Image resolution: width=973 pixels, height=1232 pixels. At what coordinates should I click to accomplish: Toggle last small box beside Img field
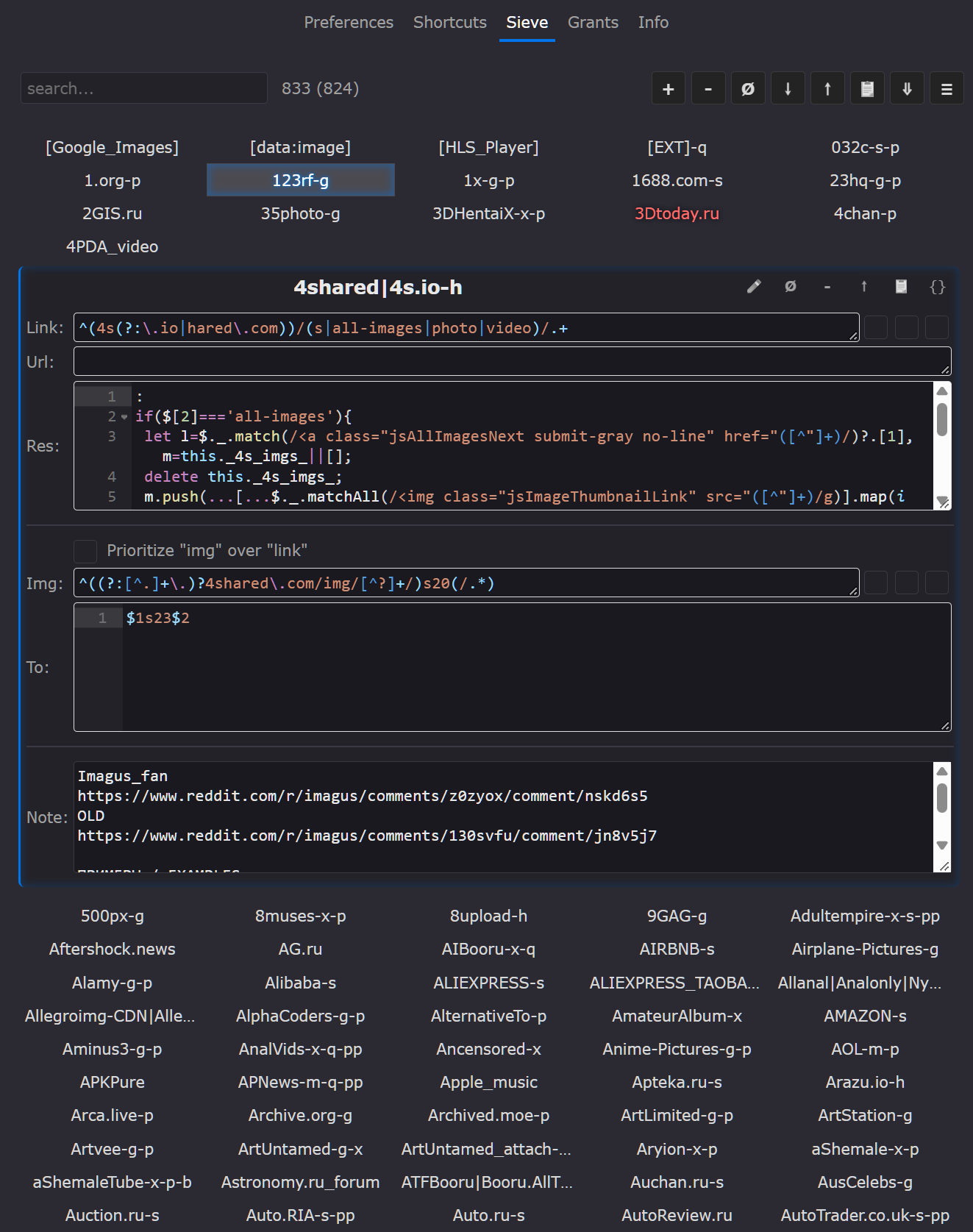[936, 583]
